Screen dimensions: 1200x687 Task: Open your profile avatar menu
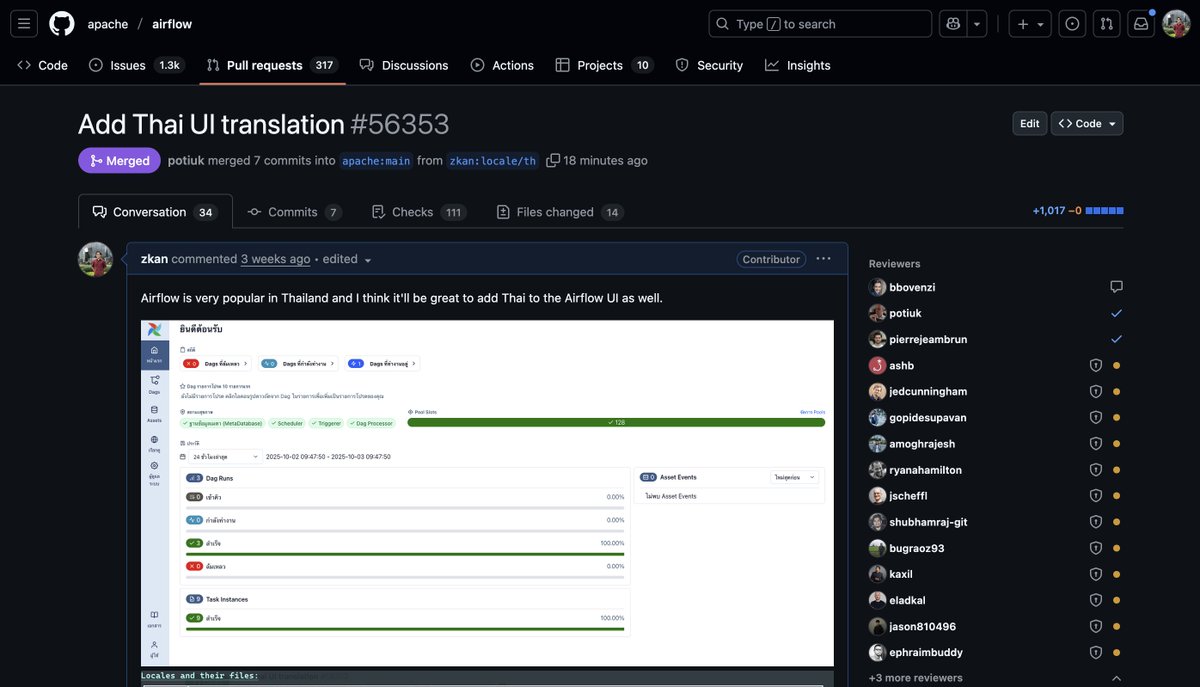(1174, 22)
